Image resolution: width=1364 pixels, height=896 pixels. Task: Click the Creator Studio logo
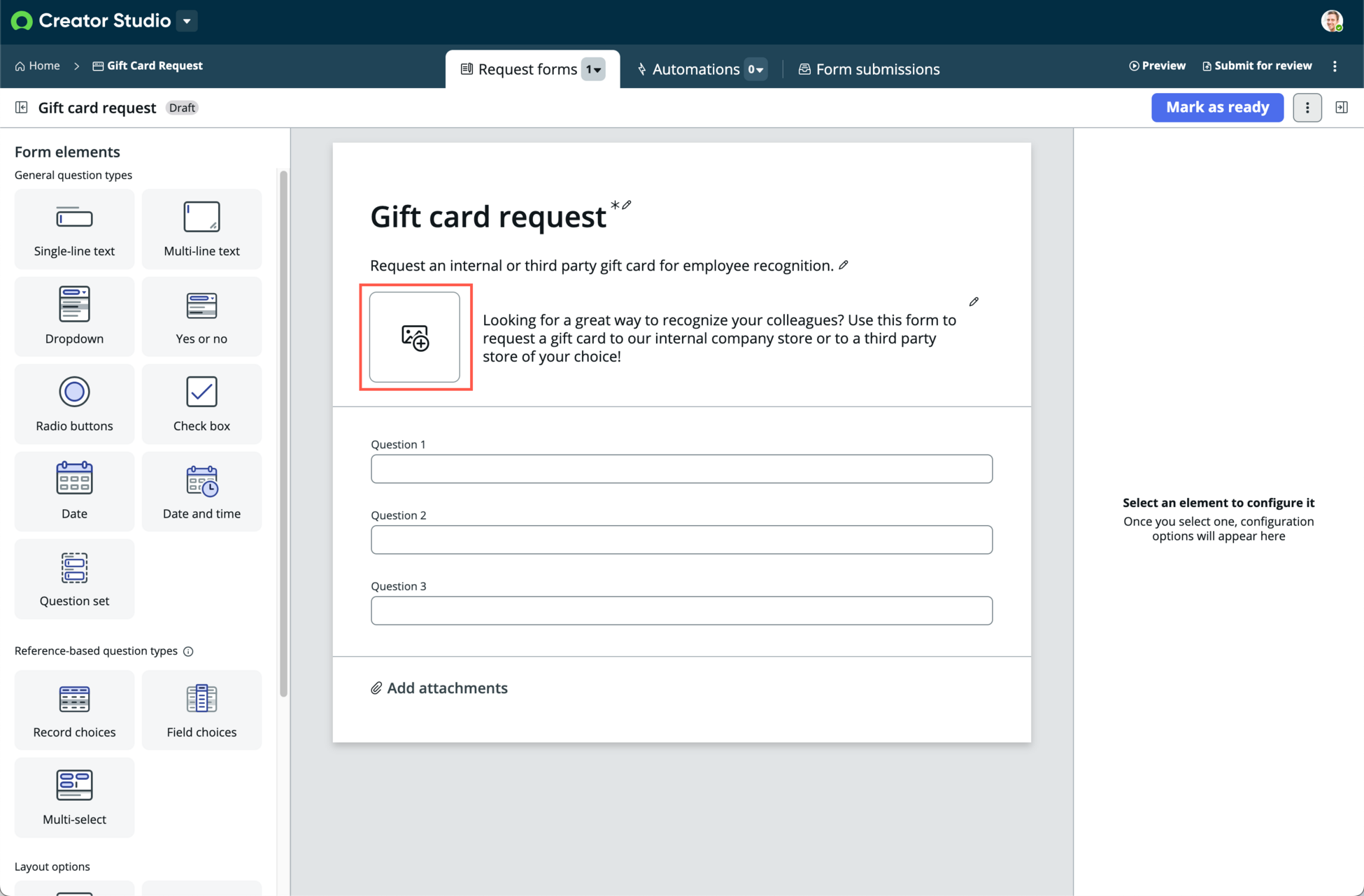tap(22, 21)
